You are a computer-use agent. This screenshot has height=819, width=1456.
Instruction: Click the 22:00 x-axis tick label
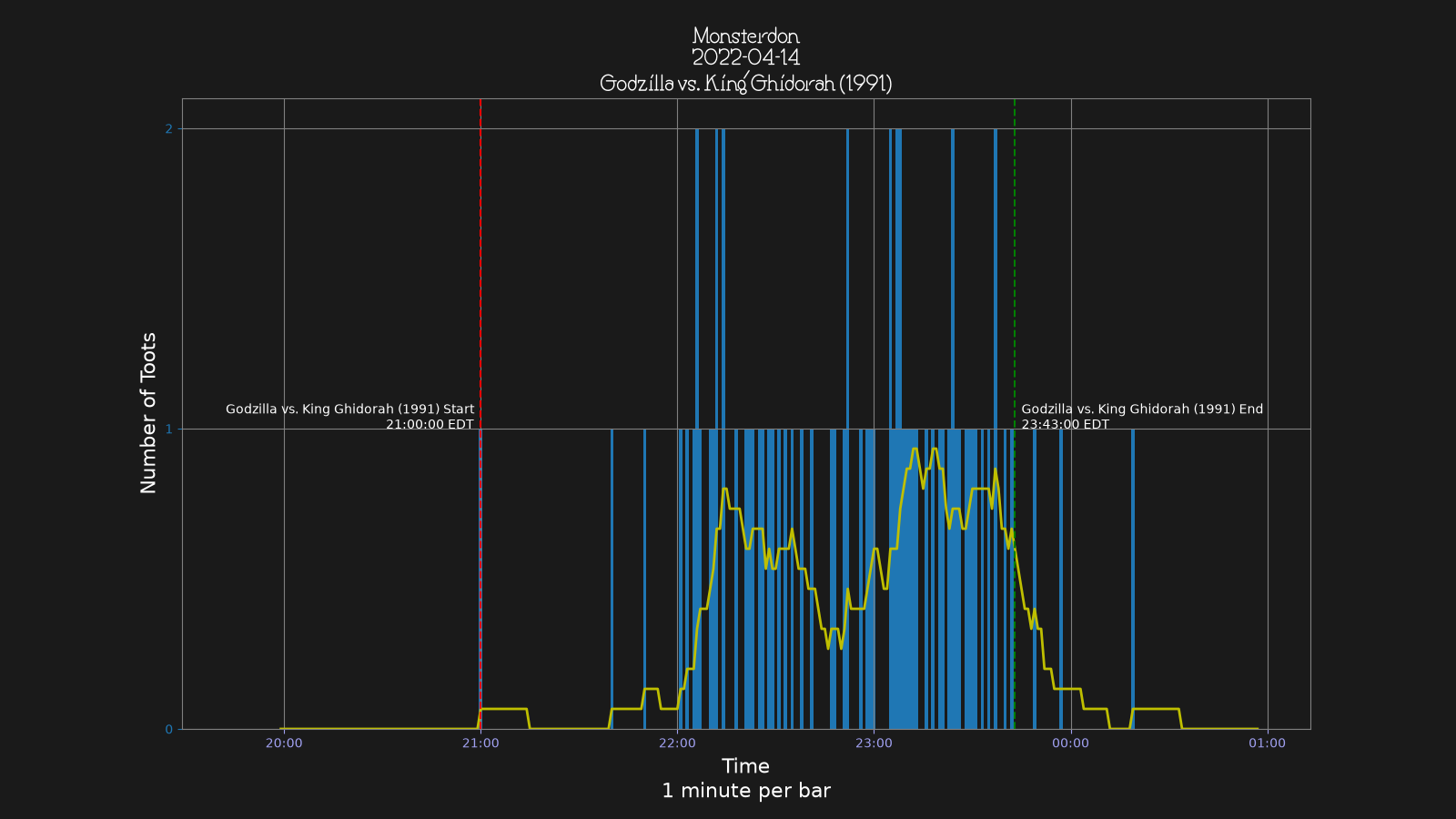pos(677,743)
